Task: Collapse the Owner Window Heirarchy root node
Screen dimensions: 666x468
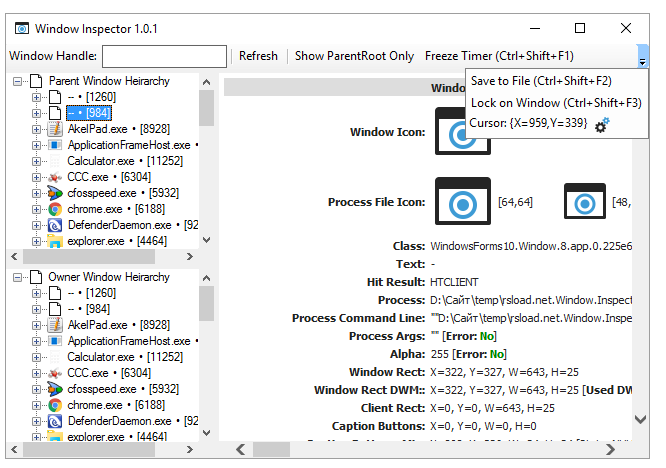Action: tap(19, 276)
